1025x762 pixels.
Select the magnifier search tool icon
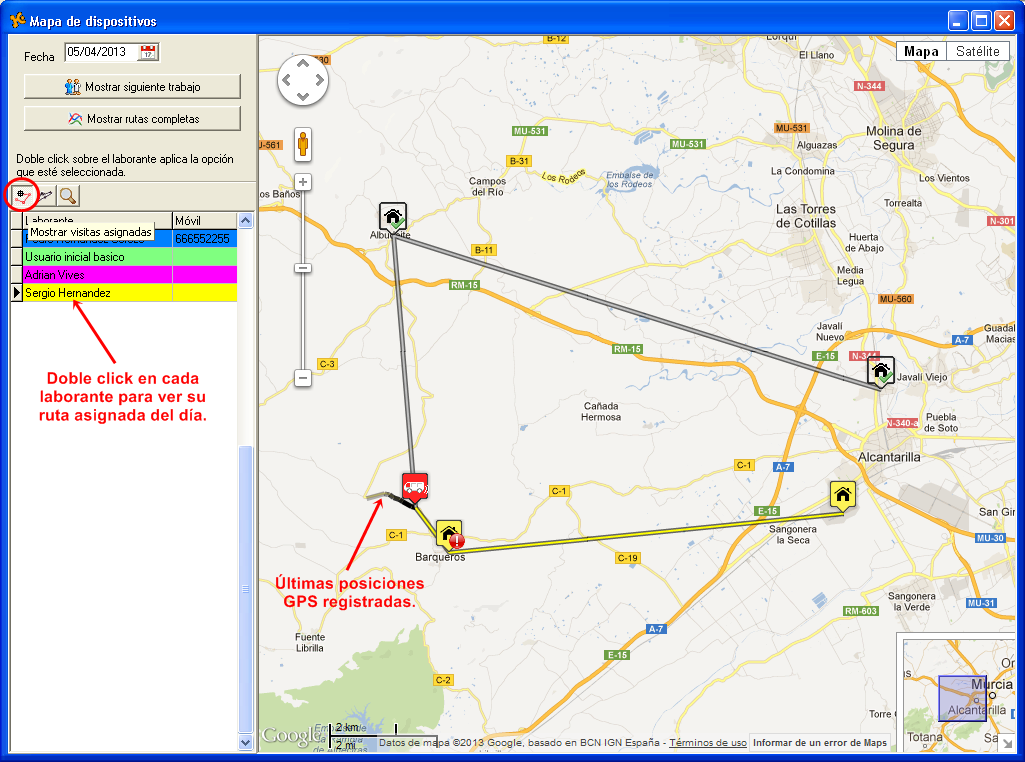67,195
